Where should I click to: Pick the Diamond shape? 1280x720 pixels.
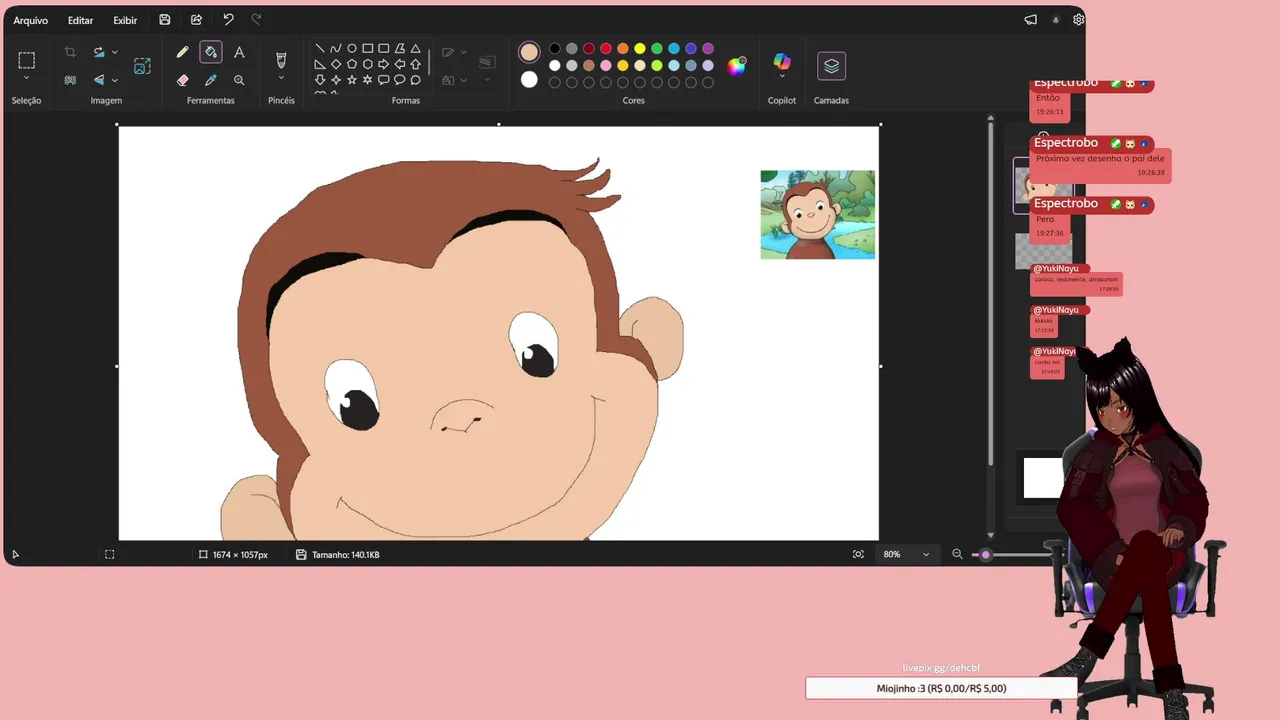[x=336, y=64]
